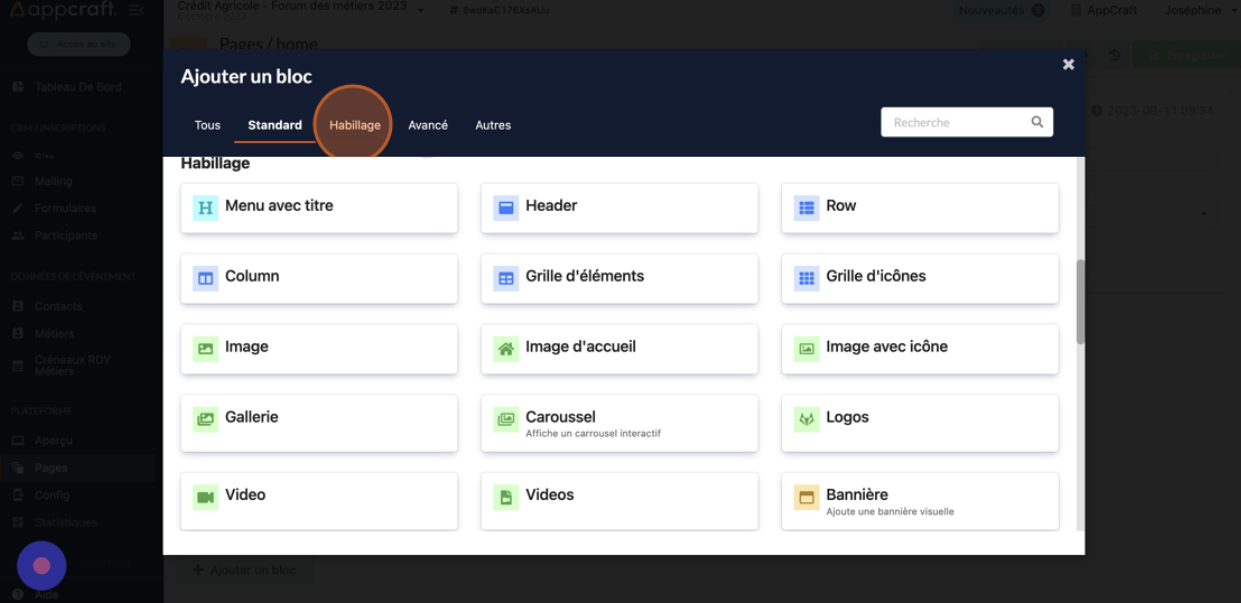Click the search magnifier icon

(1037, 122)
